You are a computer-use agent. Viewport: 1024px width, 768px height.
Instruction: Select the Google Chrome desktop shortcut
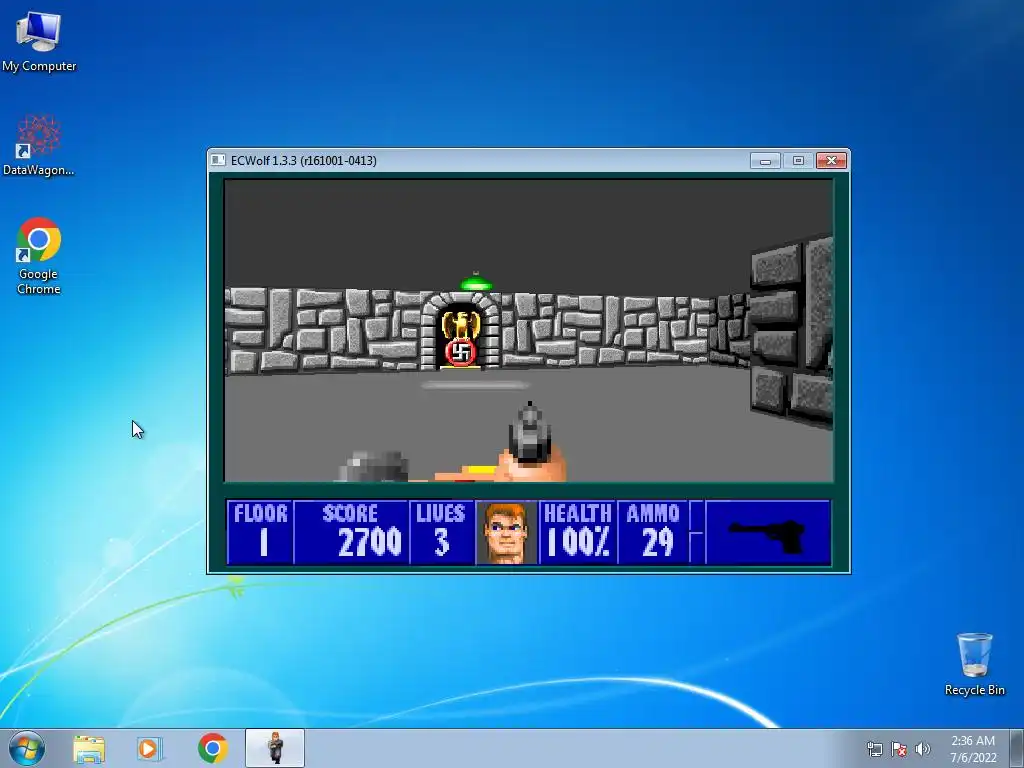point(39,255)
